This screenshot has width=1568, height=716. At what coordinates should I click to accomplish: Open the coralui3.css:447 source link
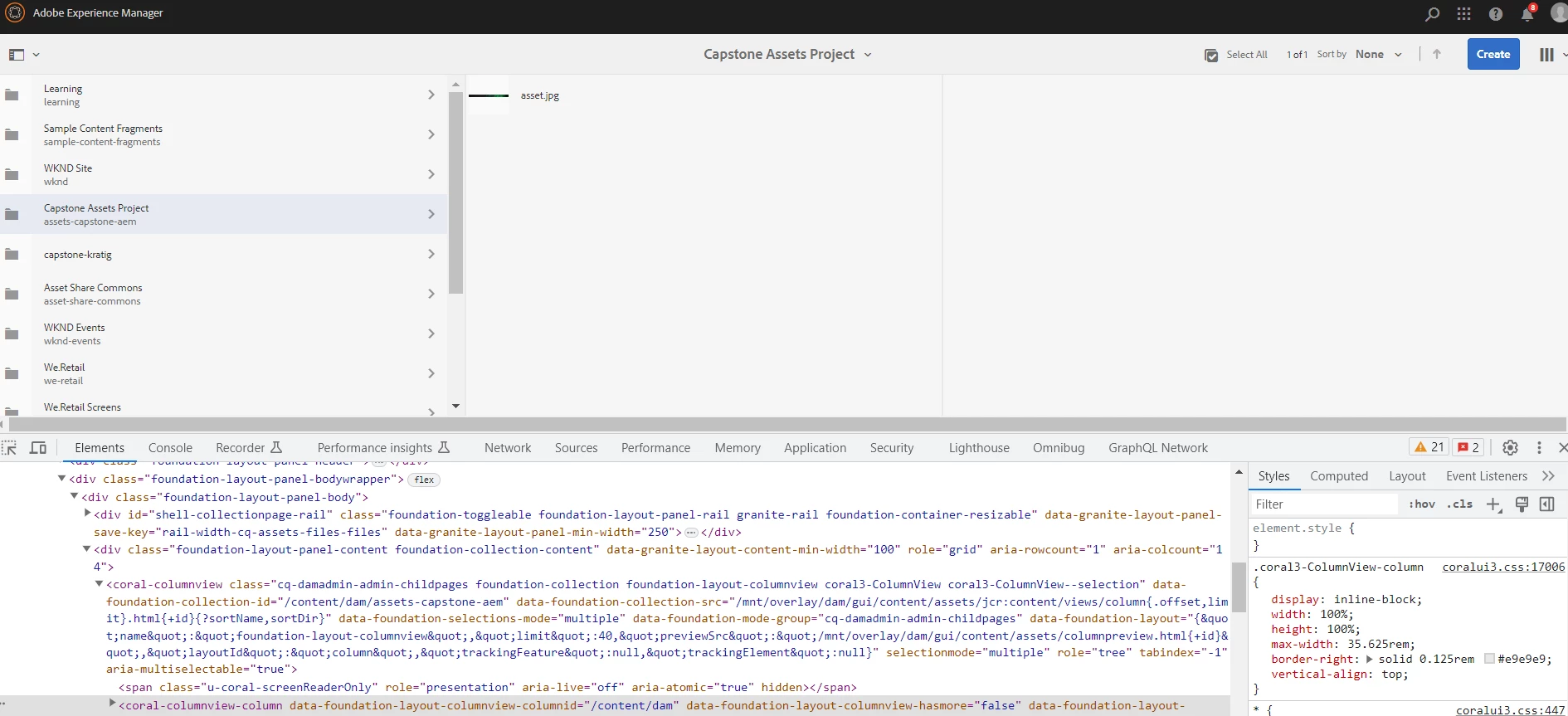click(1510, 710)
